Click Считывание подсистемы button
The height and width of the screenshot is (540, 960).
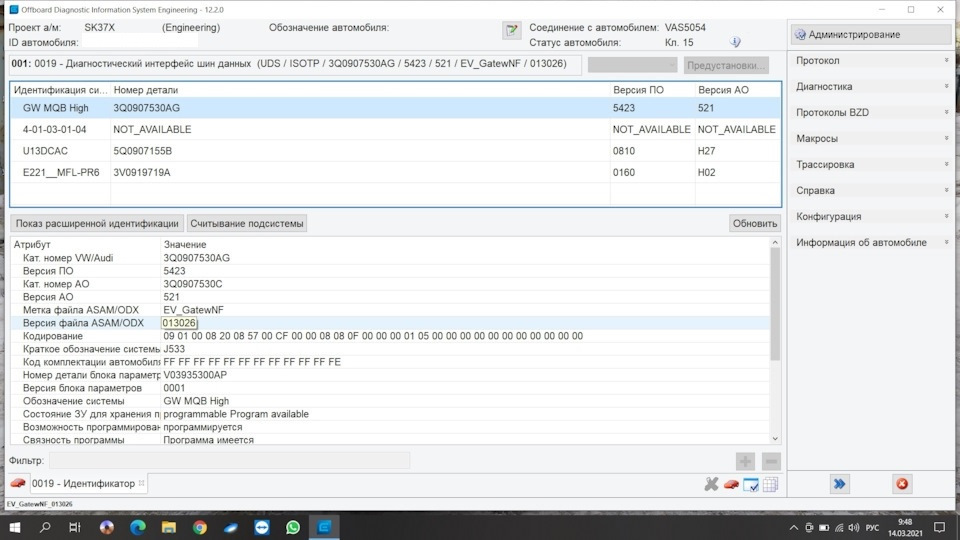(247, 223)
